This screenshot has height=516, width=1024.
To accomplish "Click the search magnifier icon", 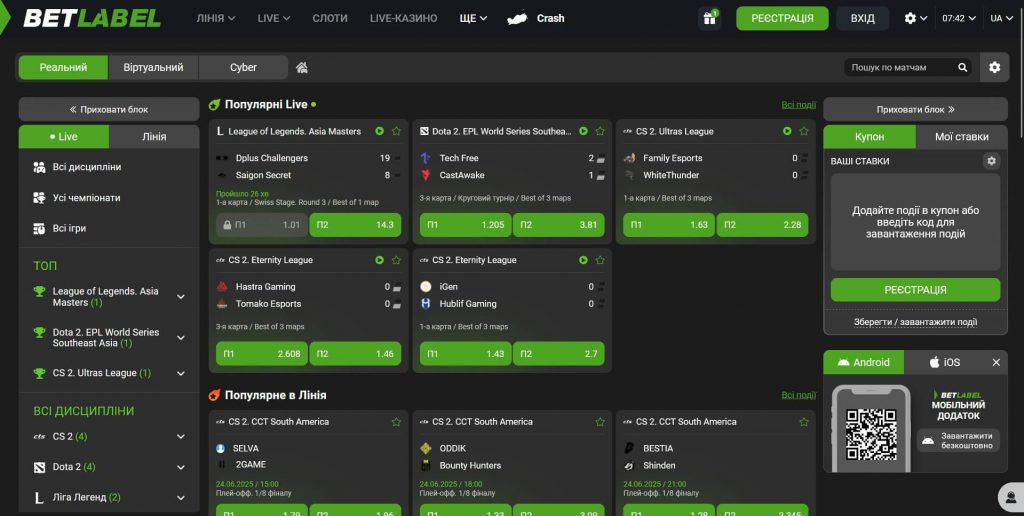I will point(963,67).
